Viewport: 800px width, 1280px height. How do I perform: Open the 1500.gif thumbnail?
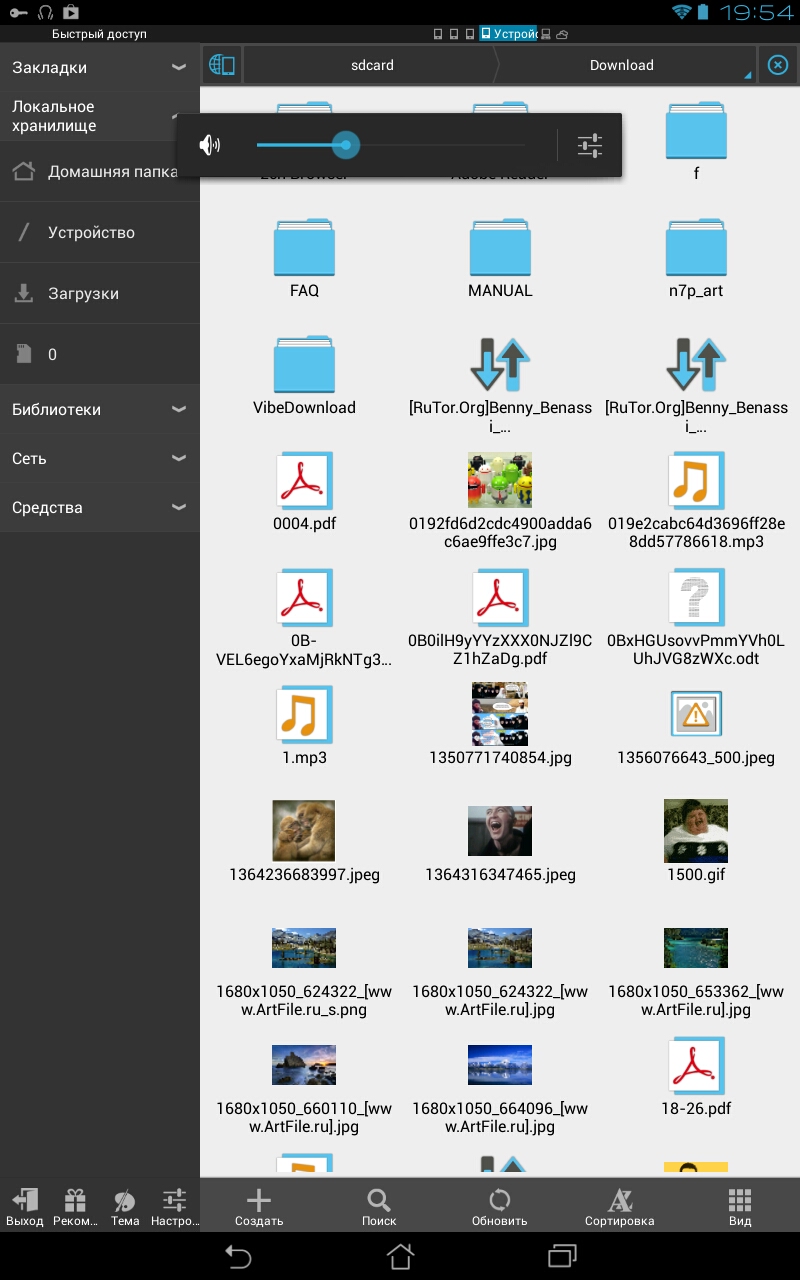pyautogui.click(x=696, y=831)
